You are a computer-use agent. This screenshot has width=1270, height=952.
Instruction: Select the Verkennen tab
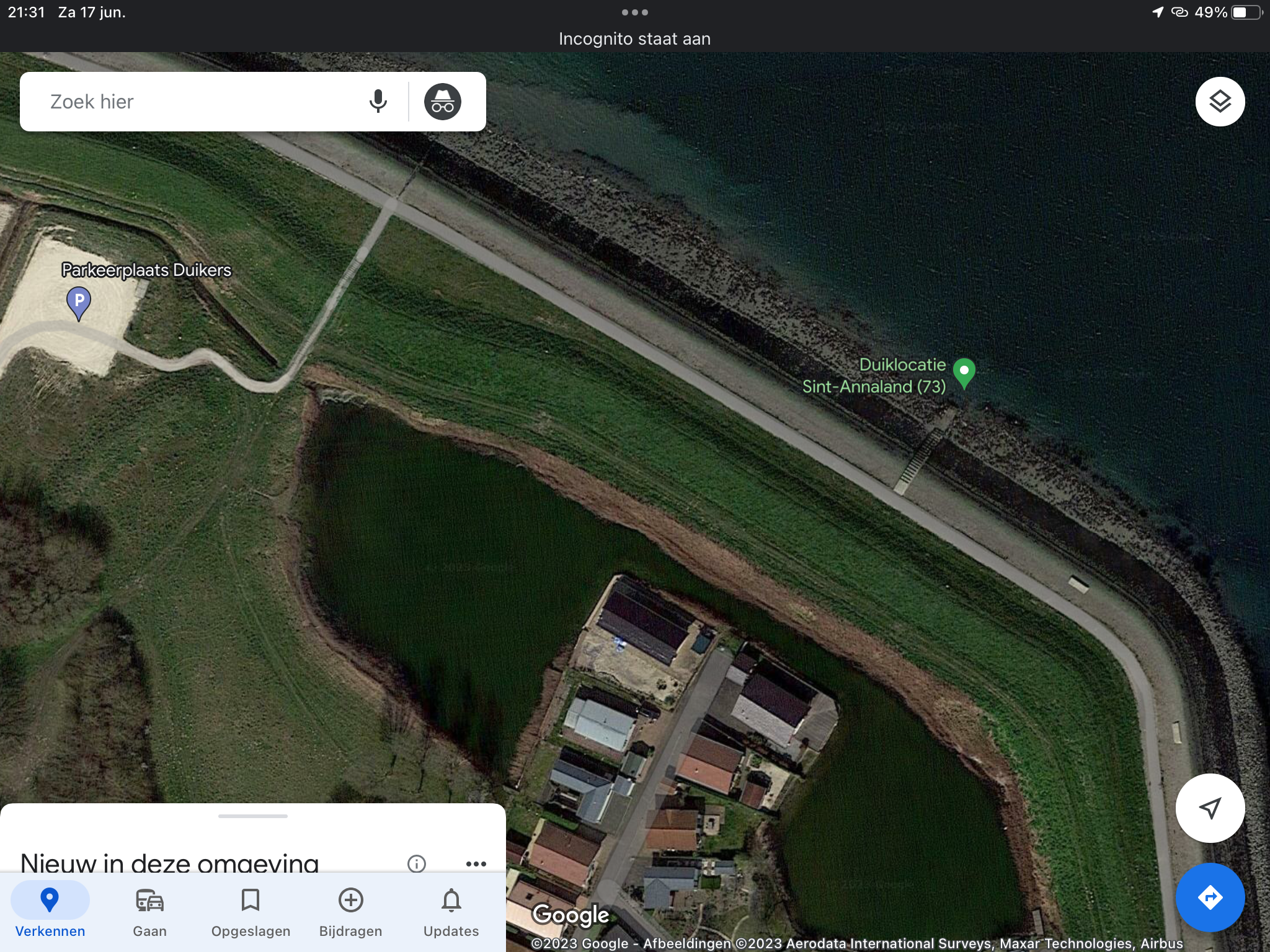click(x=50, y=911)
